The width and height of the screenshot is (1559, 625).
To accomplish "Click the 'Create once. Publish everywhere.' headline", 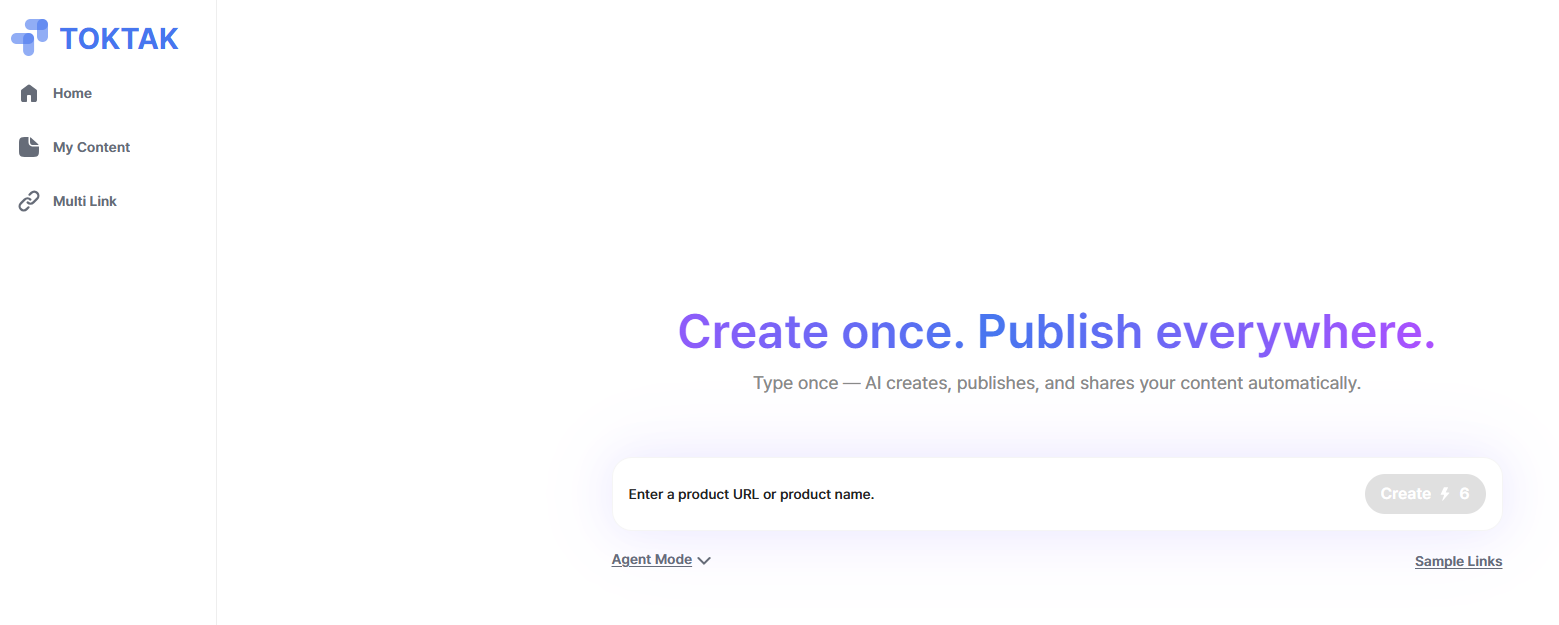I will click(1057, 333).
